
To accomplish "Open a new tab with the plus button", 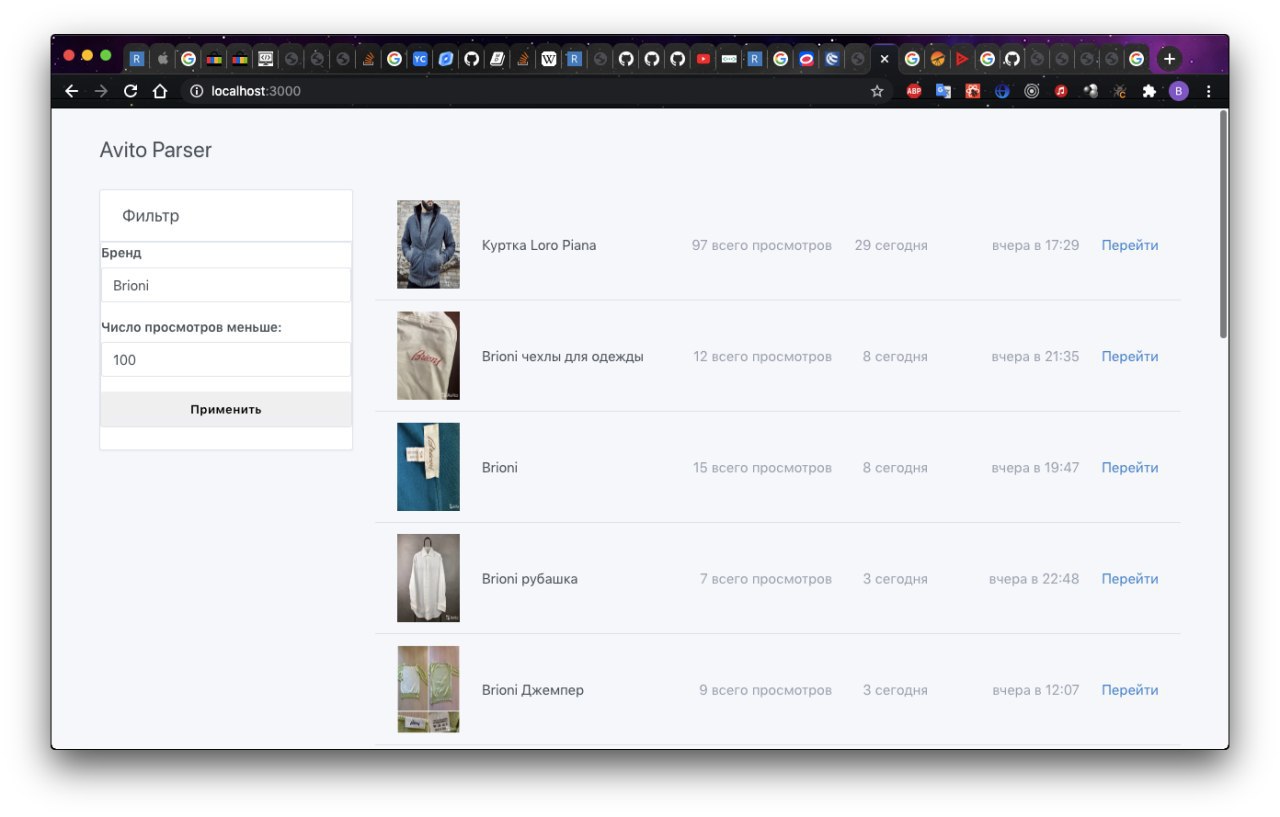I will tap(1169, 58).
